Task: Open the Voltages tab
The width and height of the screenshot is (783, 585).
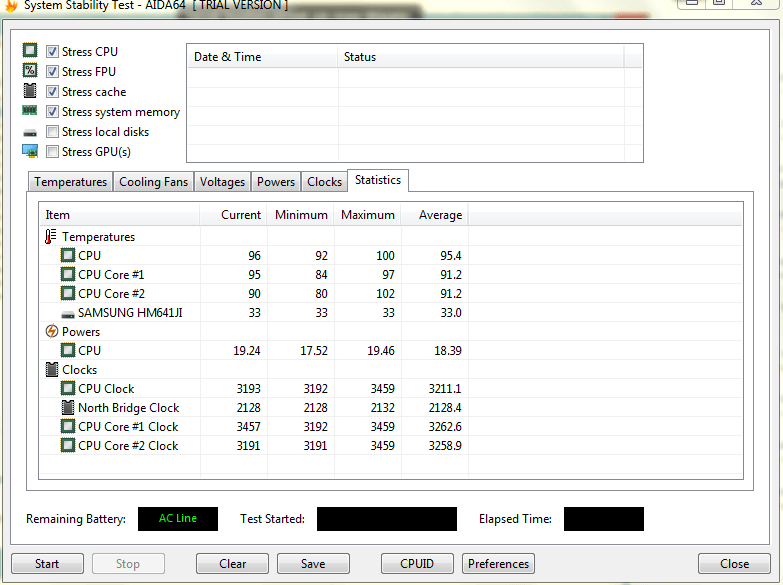Action: (222, 182)
